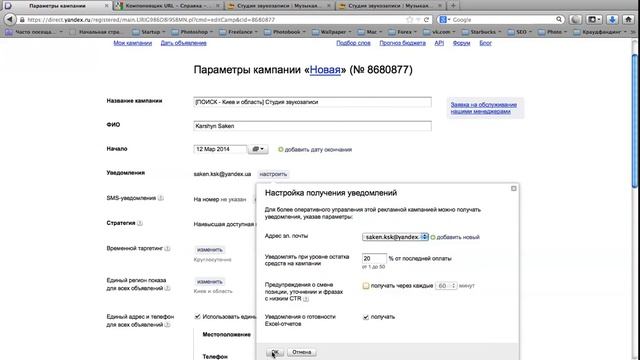Open help icon next to Стратегия
Screen dimensions: 640x360
pos(140,223)
